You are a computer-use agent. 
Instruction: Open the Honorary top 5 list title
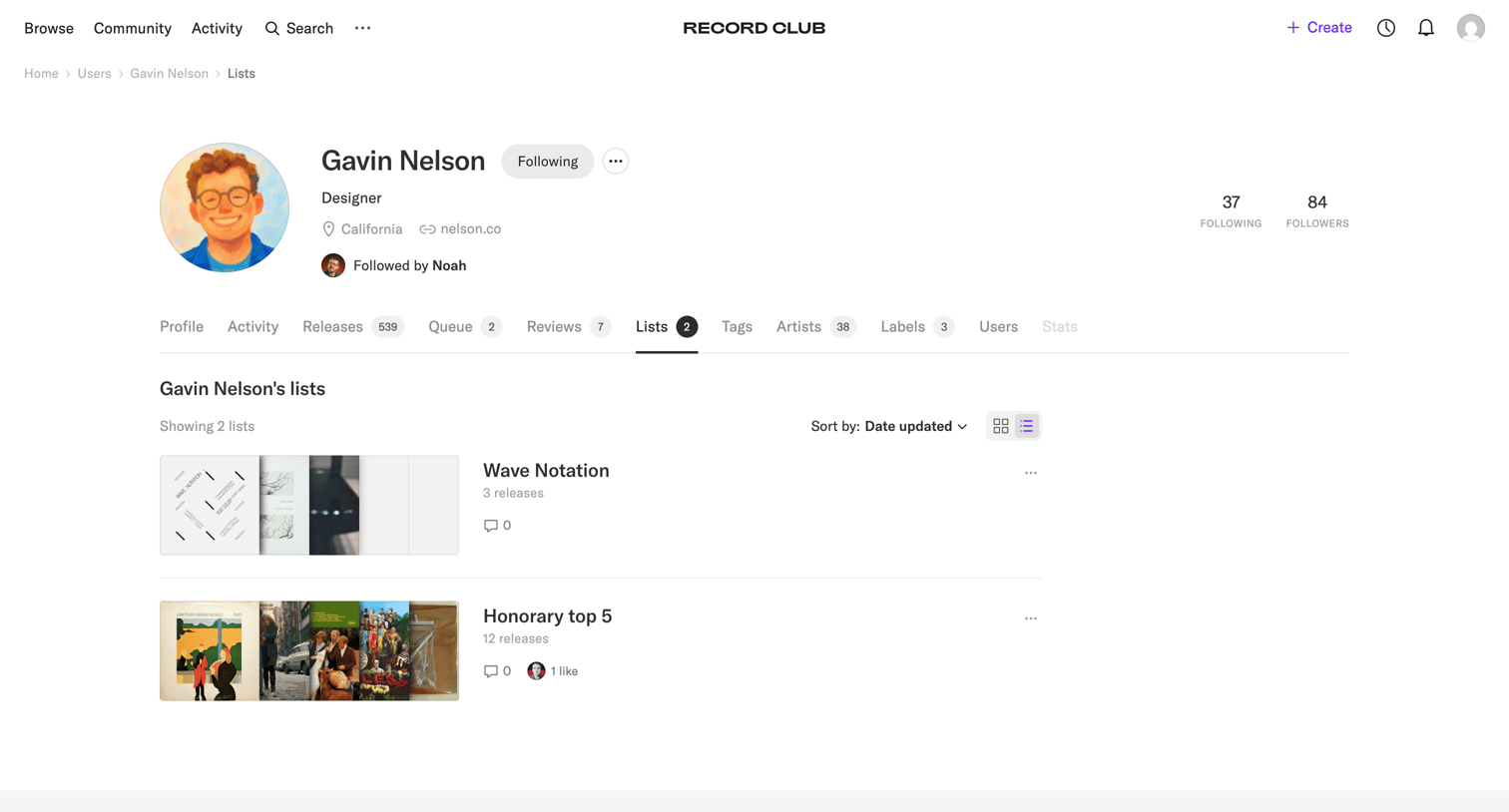(547, 615)
